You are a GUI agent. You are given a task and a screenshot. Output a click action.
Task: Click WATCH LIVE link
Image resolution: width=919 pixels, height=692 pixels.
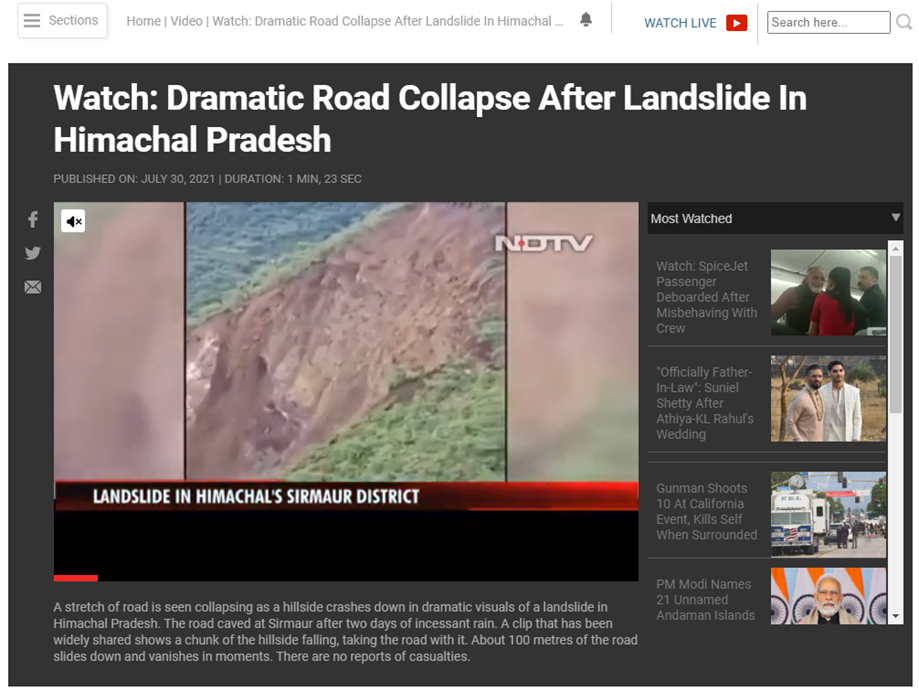(680, 23)
